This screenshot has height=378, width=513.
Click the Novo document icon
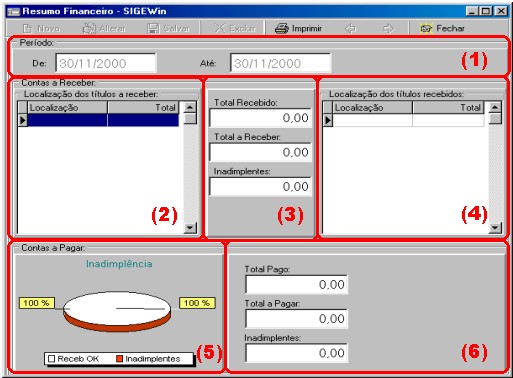27,29
